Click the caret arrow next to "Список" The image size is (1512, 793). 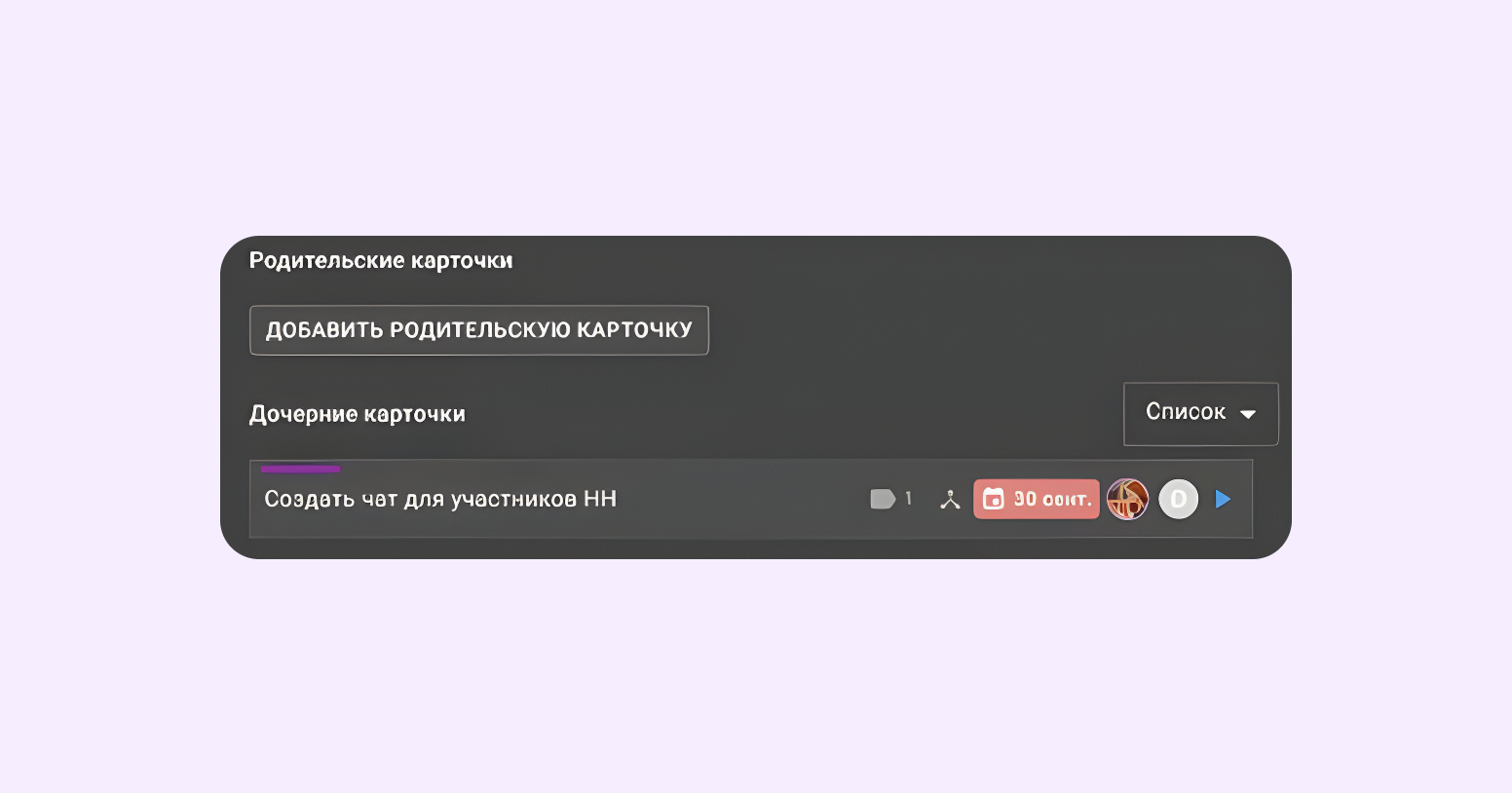click(1248, 414)
